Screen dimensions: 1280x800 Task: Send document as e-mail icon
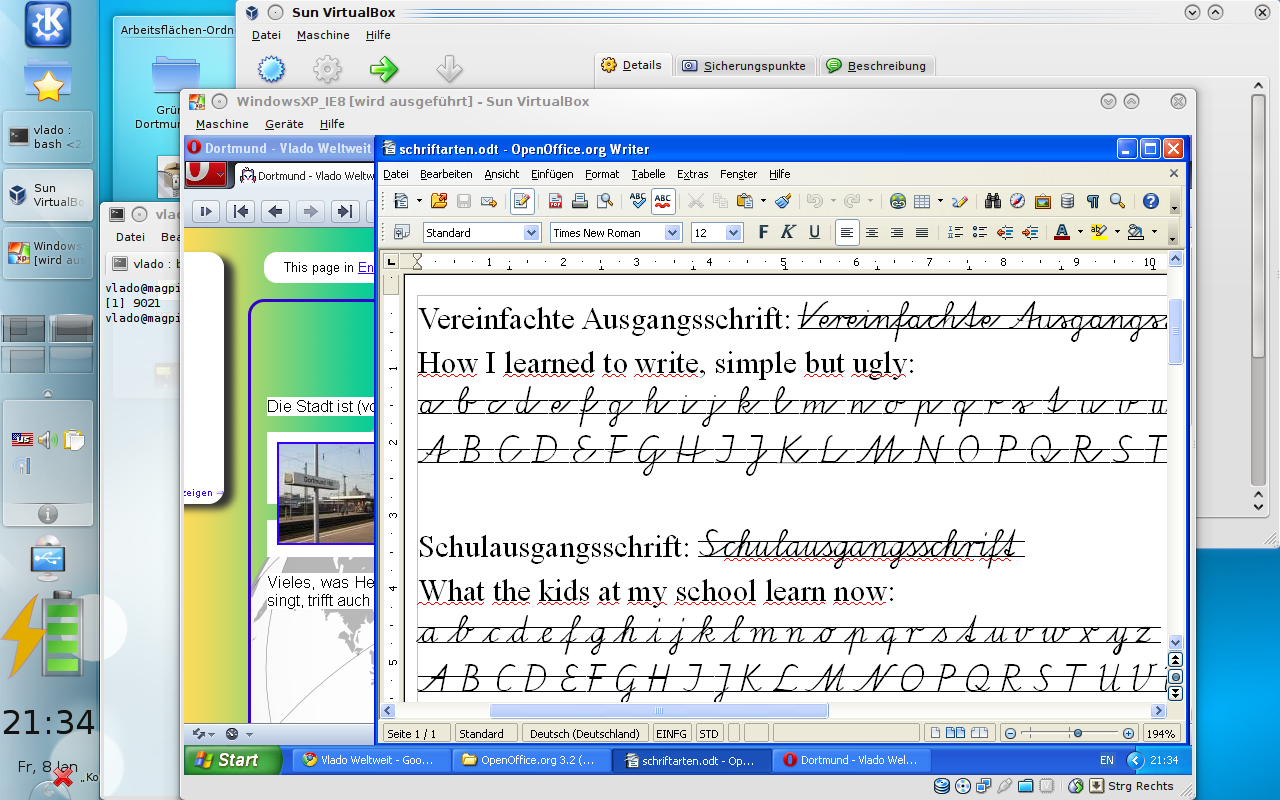[489, 201]
